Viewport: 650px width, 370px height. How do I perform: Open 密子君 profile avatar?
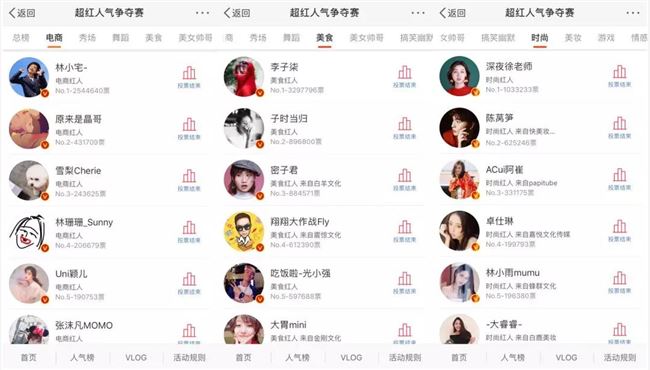click(x=244, y=180)
